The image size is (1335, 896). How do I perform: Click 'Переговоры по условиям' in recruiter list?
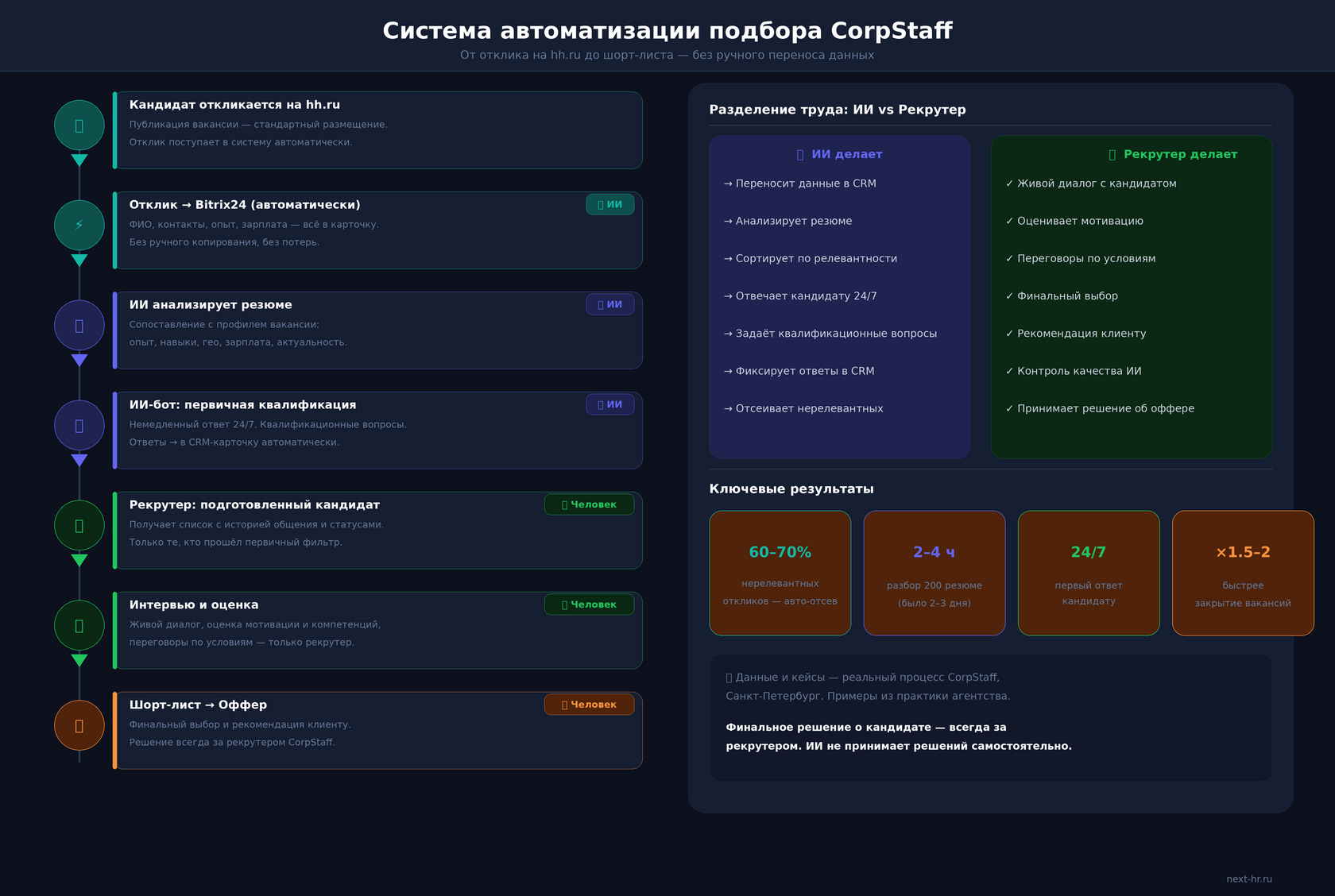click(1081, 258)
